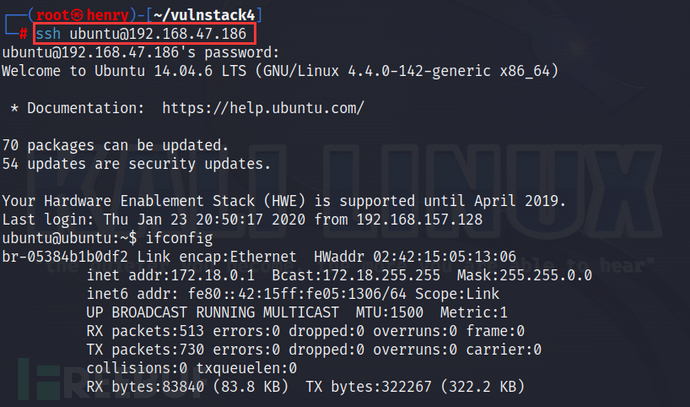
Task: Click the '70 packages can be updated' line
Action: [x=115, y=144]
